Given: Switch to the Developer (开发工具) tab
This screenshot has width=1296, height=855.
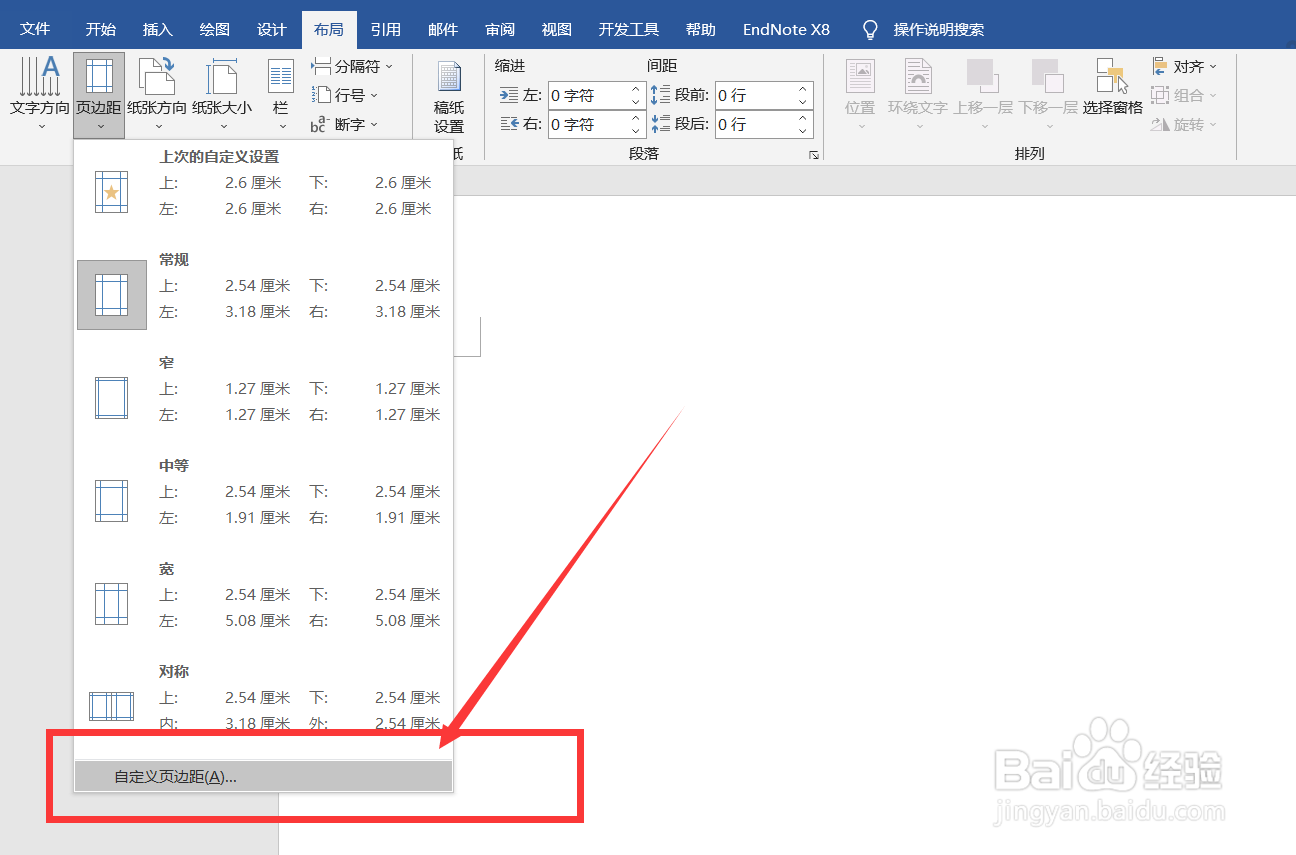Looking at the screenshot, I should 629,29.
